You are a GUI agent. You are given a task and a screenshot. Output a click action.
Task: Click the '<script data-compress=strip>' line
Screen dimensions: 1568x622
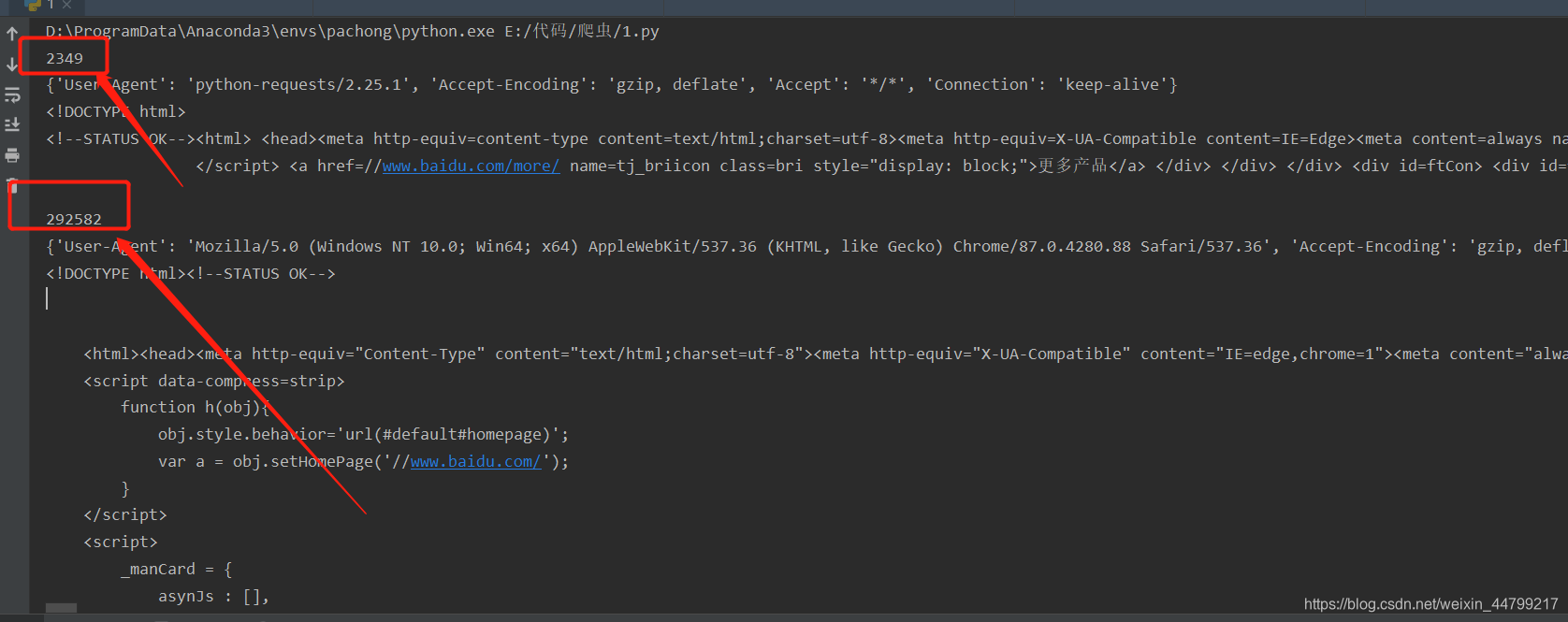pyautogui.click(x=214, y=381)
